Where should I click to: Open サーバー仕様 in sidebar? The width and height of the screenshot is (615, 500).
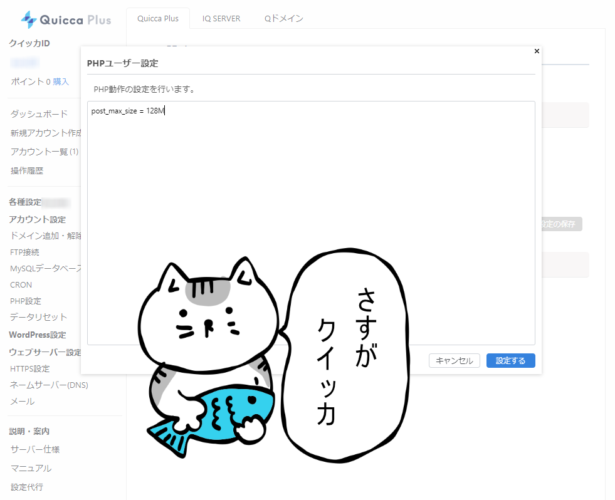[35, 449]
